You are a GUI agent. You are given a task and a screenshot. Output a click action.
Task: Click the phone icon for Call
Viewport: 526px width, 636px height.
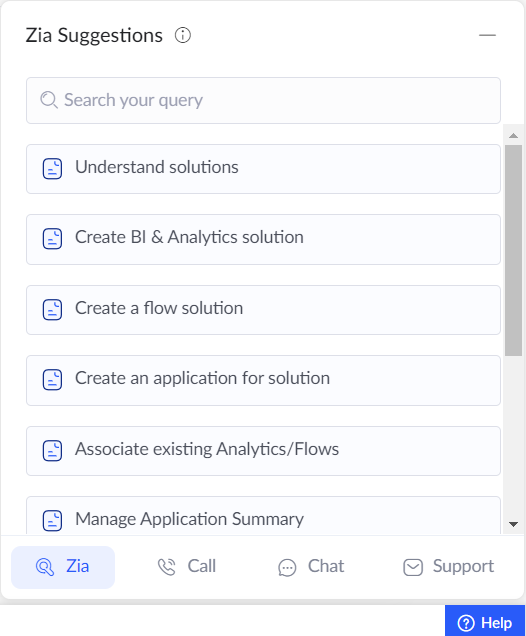pos(166,567)
